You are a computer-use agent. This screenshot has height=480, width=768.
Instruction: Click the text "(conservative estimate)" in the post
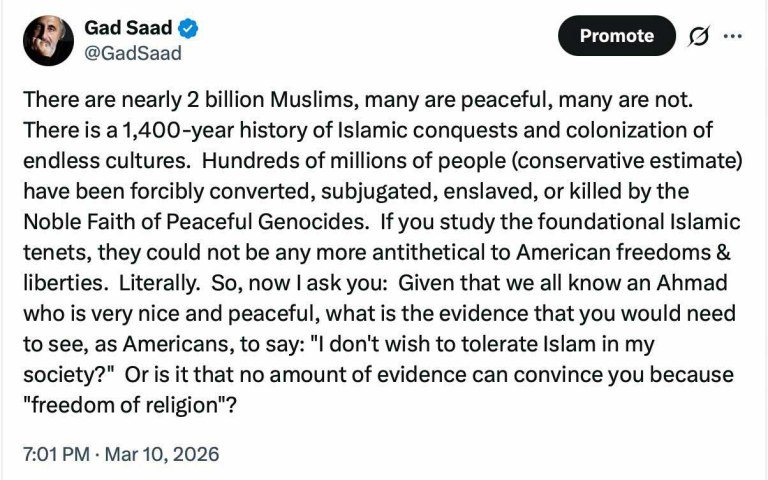[627, 161]
